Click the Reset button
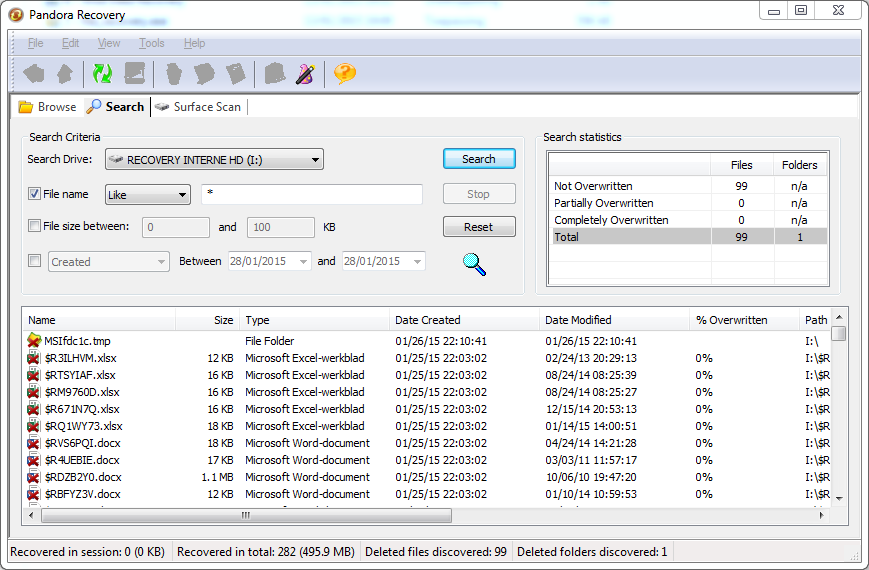 (479, 227)
